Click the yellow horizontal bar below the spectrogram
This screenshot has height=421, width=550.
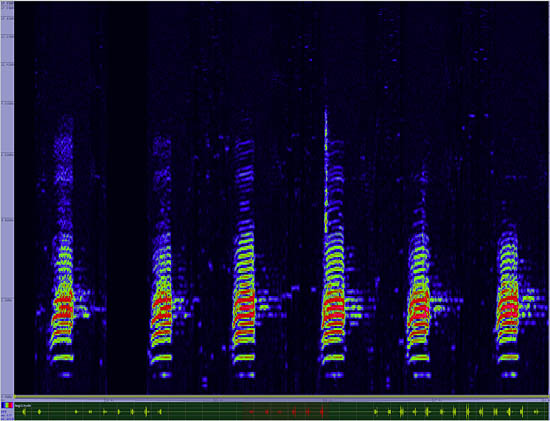[281, 397]
